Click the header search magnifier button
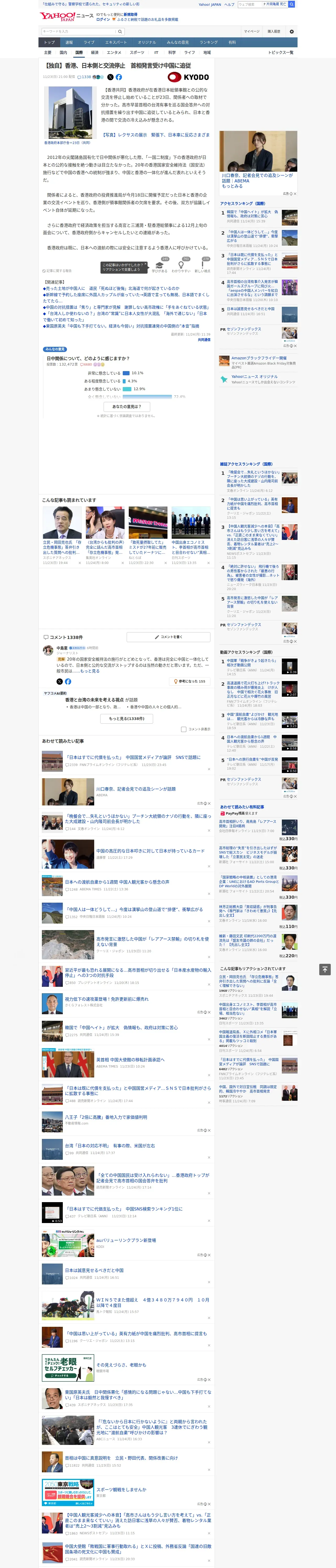The width and height of the screenshot is (336, 1568). coord(120,32)
